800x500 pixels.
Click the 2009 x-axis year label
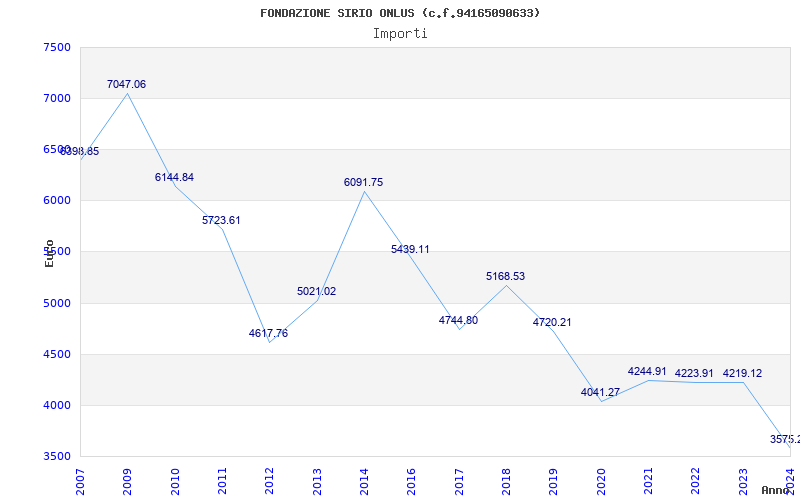tap(127, 482)
